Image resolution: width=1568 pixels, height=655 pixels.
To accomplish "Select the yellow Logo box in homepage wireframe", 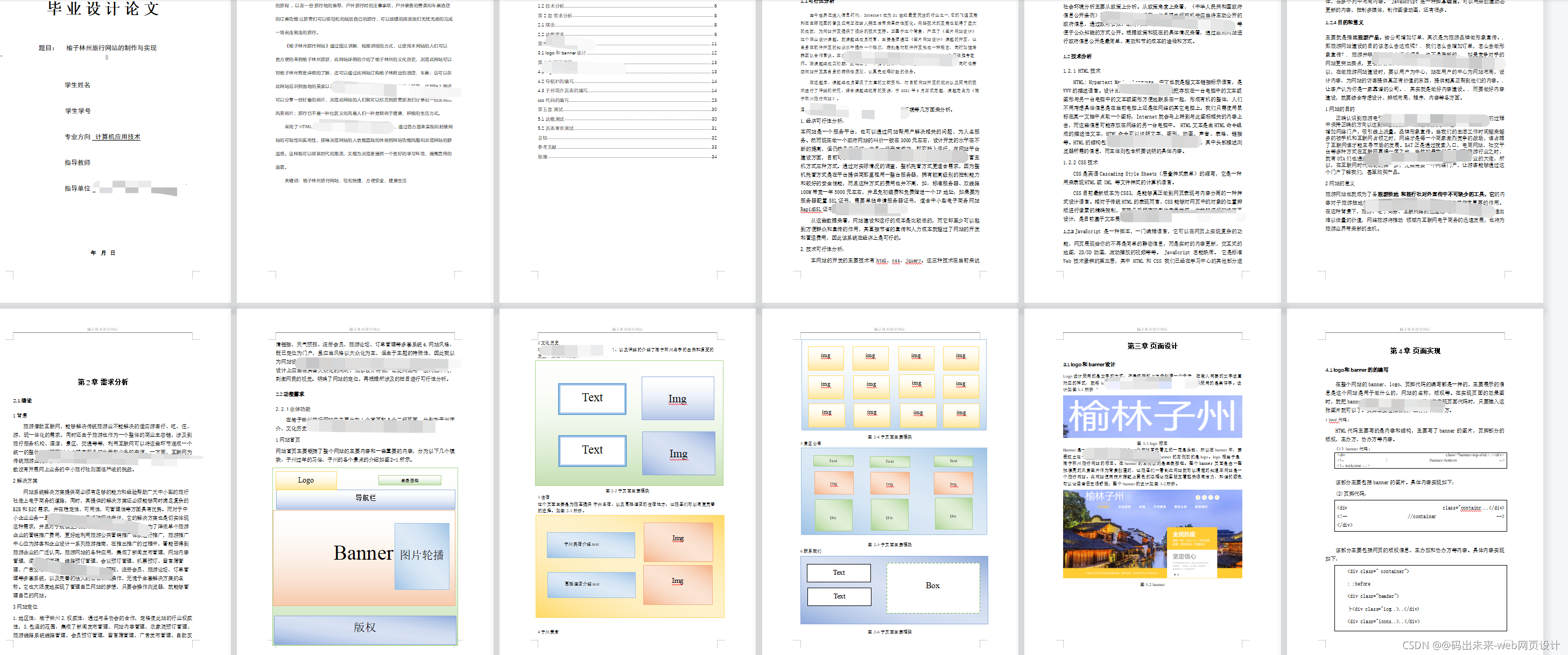I will [306, 480].
